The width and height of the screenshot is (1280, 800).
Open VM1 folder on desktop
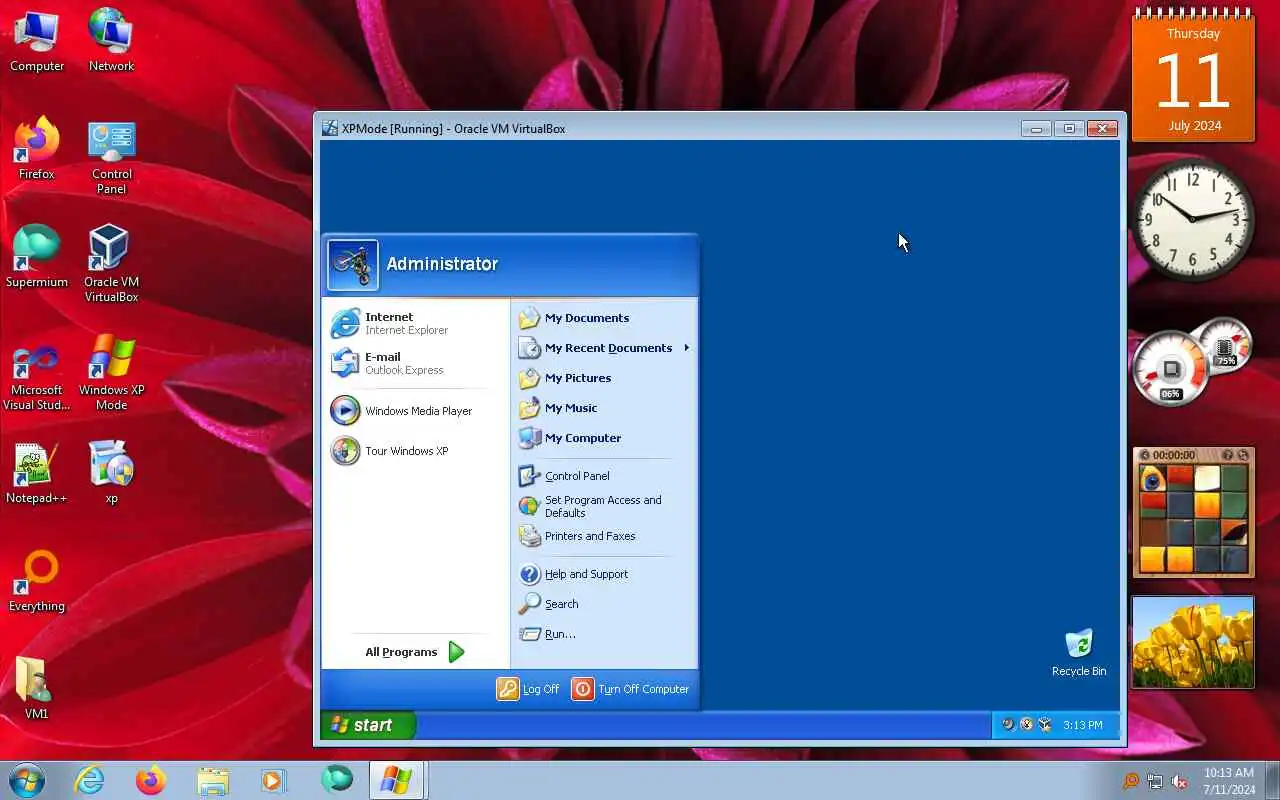37,688
